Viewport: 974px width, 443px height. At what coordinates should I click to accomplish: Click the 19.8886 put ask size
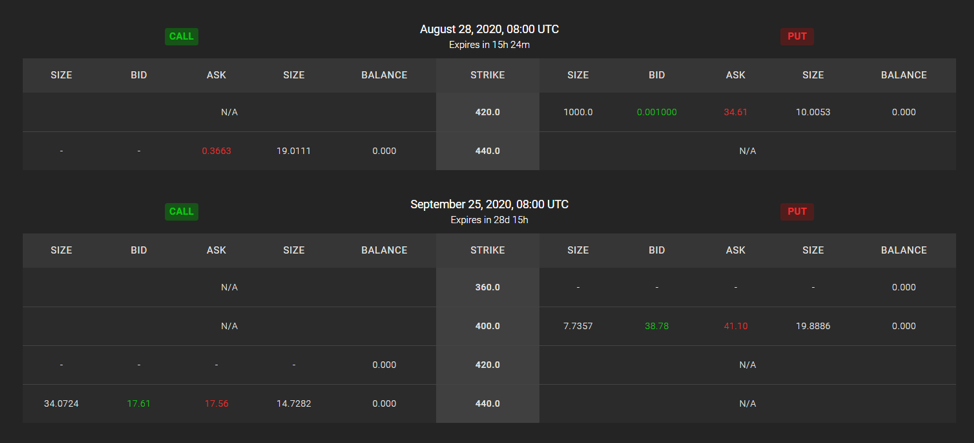[813, 326]
